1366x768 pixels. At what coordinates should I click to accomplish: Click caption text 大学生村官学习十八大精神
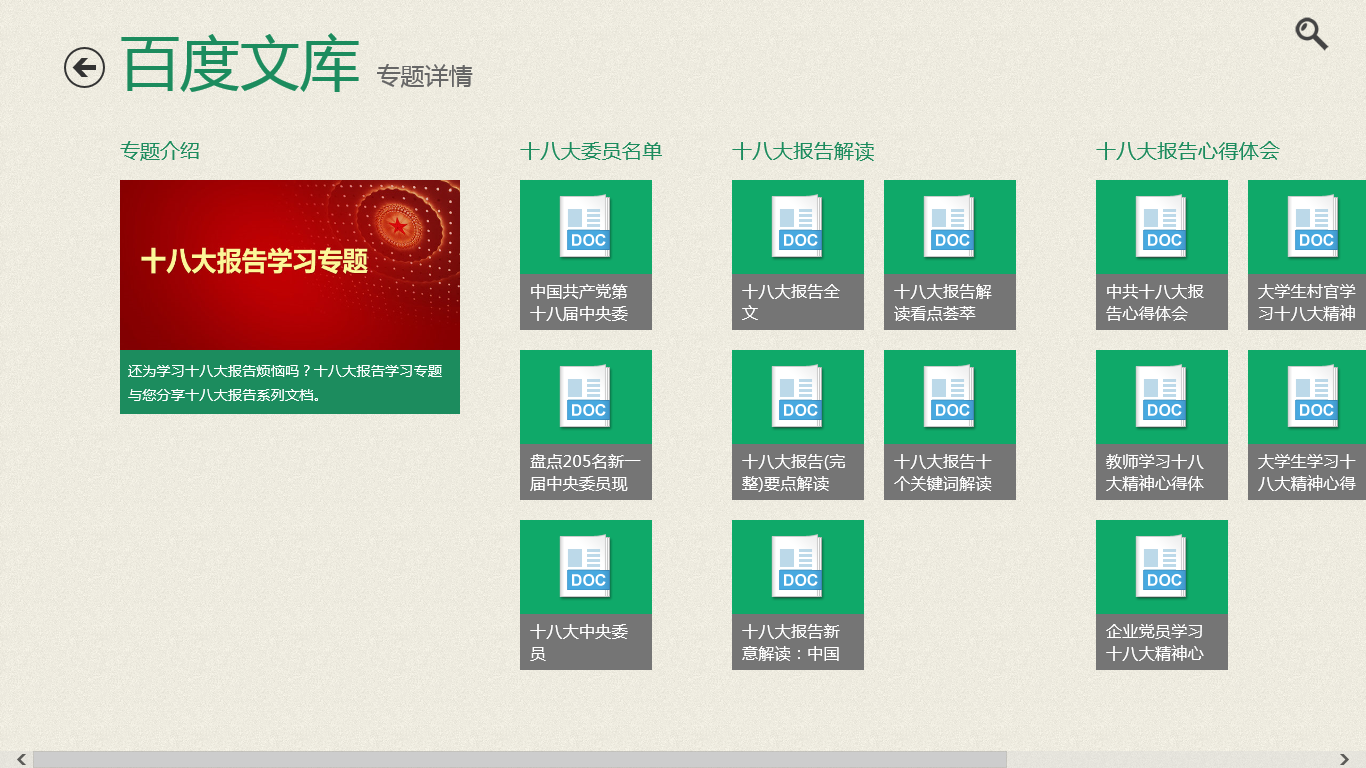1307,302
